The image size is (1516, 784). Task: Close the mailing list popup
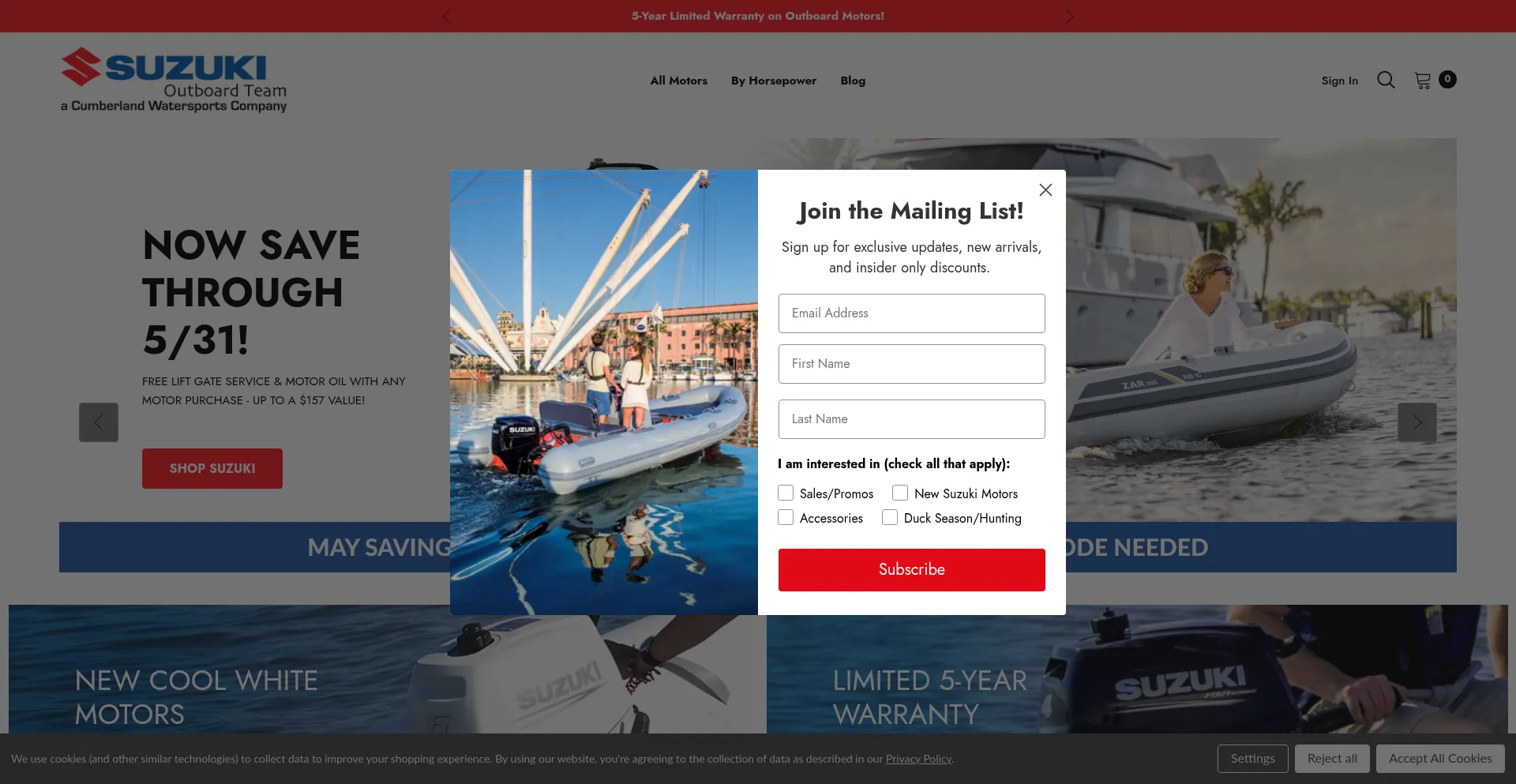click(x=1045, y=189)
